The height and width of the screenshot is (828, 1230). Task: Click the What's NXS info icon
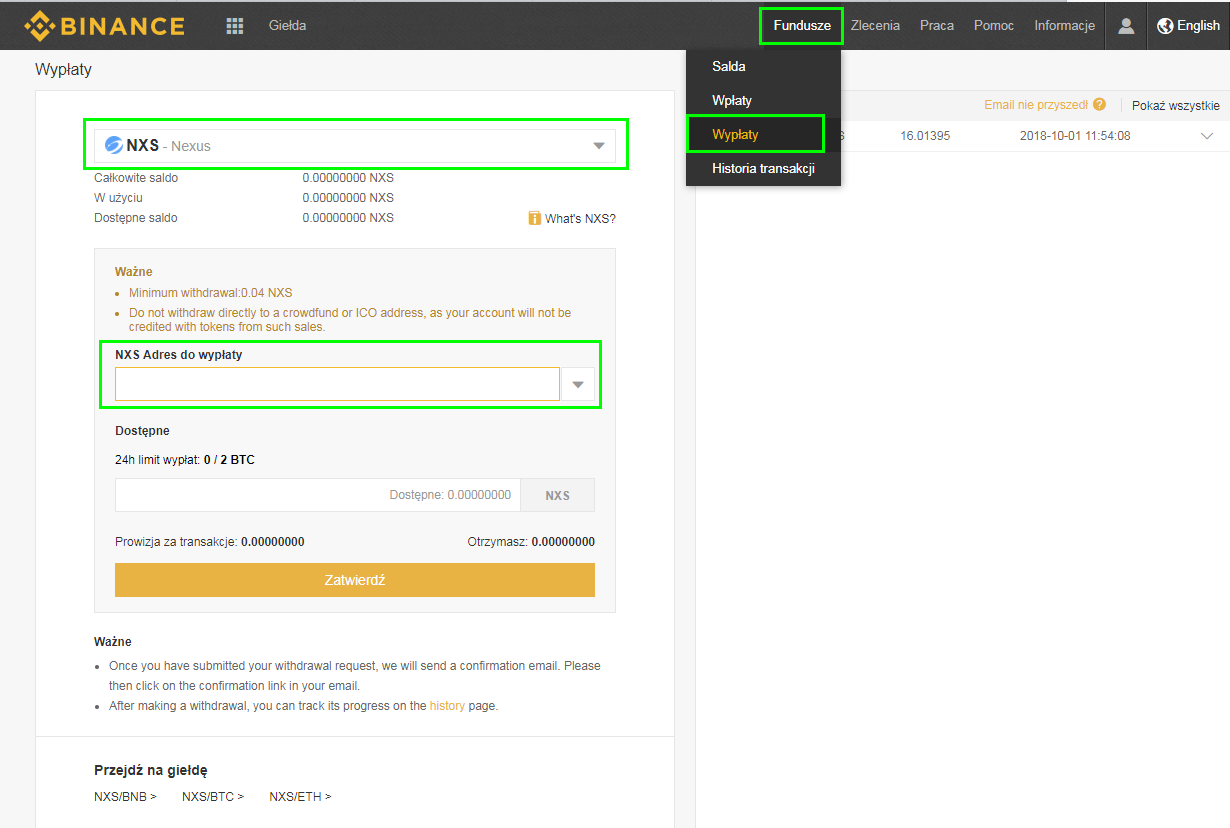(x=535, y=218)
